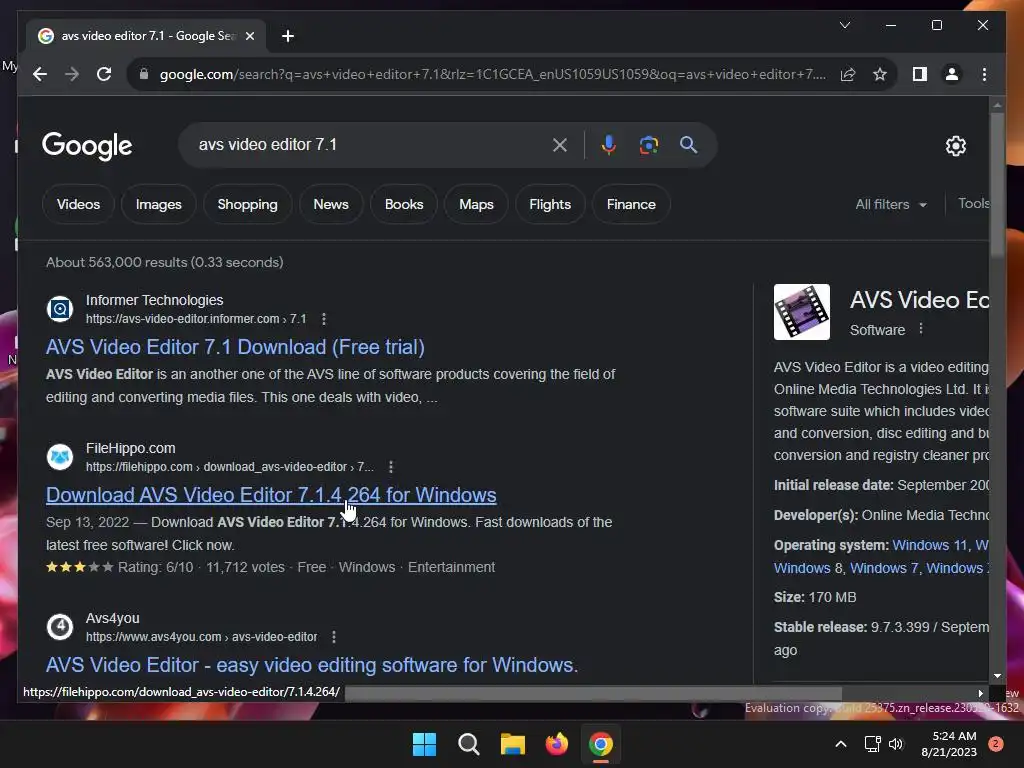Click the browser forward arrow
The width and height of the screenshot is (1024, 768).
[72, 74]
